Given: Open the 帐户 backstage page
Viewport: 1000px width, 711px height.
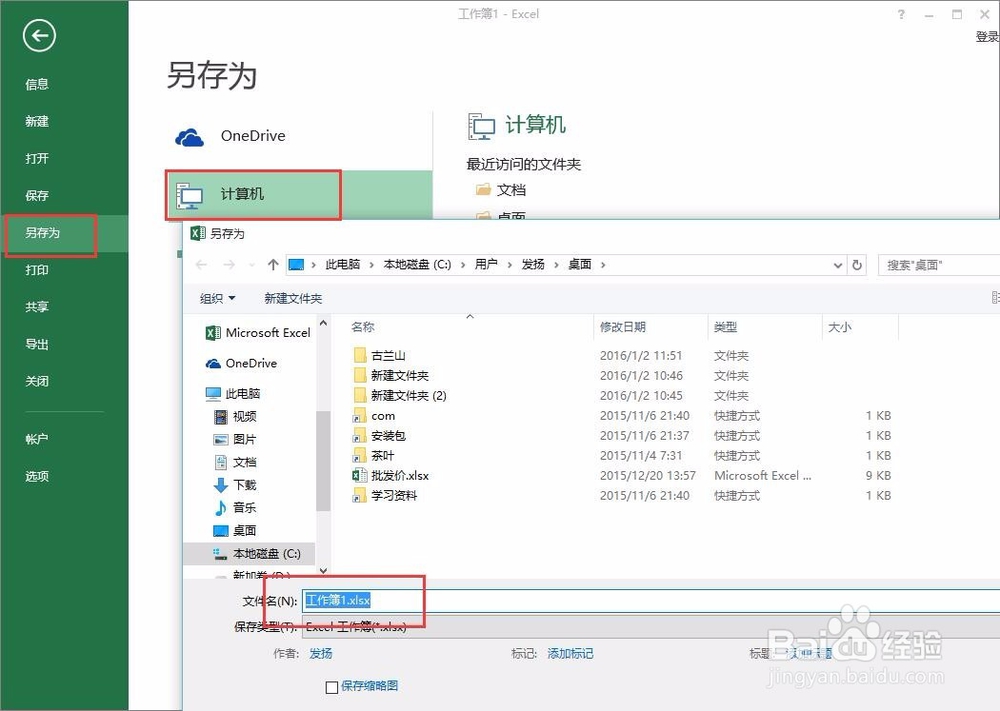Looking at the screenshot, I should point(37,439).
